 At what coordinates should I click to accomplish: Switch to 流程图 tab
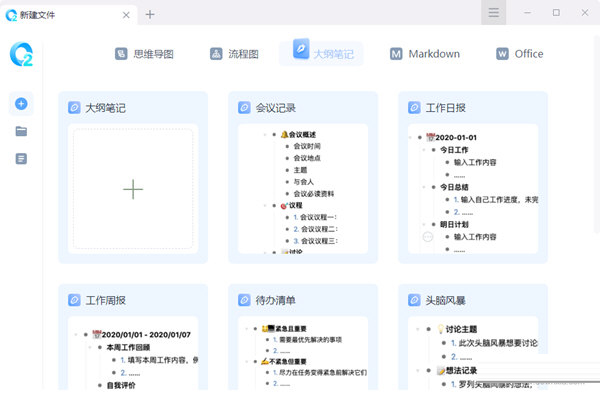[x=234, y=54]
